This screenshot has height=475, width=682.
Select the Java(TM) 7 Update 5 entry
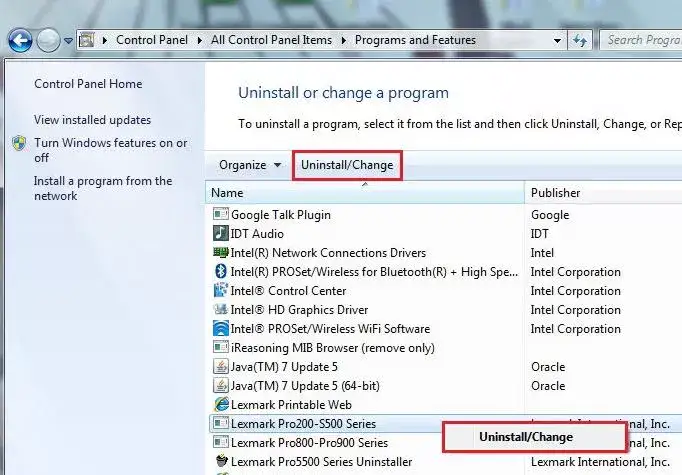click(x=284, y=367)
